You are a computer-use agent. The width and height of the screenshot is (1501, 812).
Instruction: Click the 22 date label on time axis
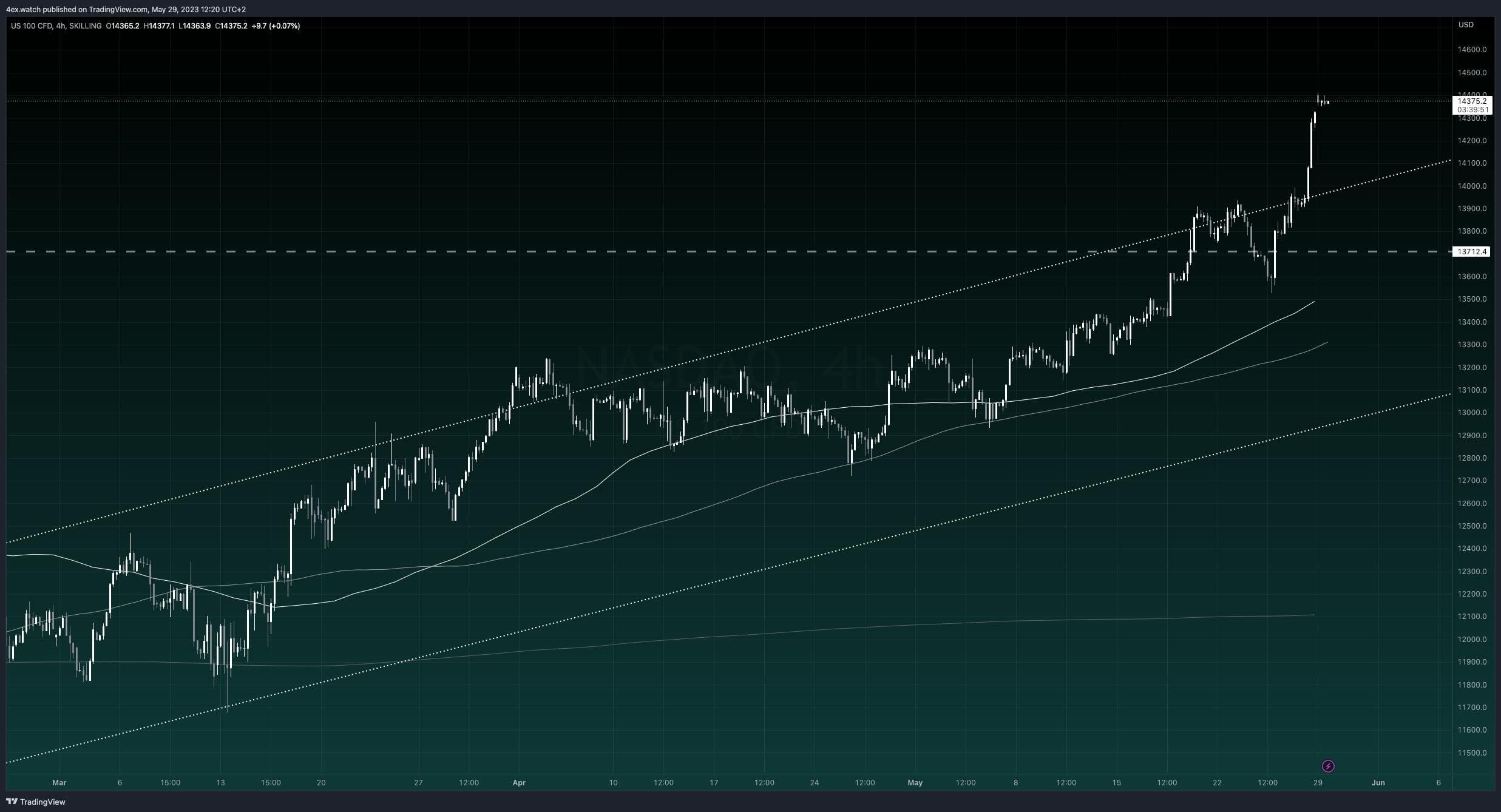[x=1217, y=783]
